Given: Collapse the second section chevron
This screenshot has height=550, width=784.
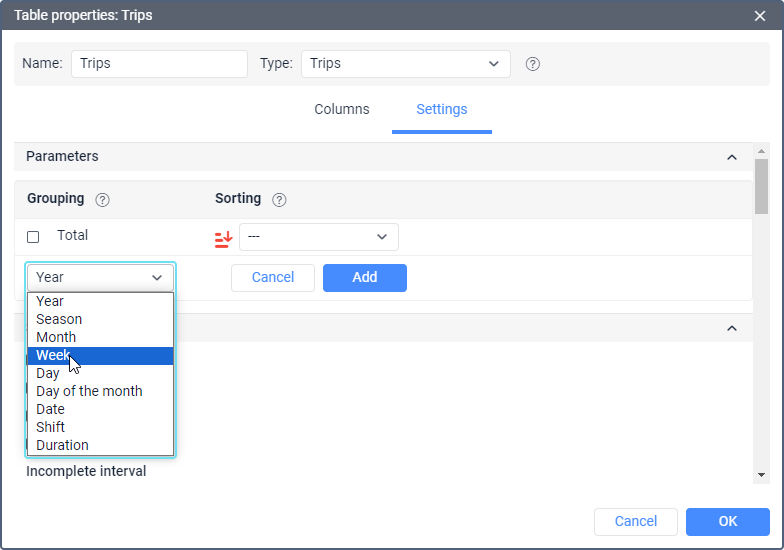Looking at the screenshot, I should pos(732,328).
